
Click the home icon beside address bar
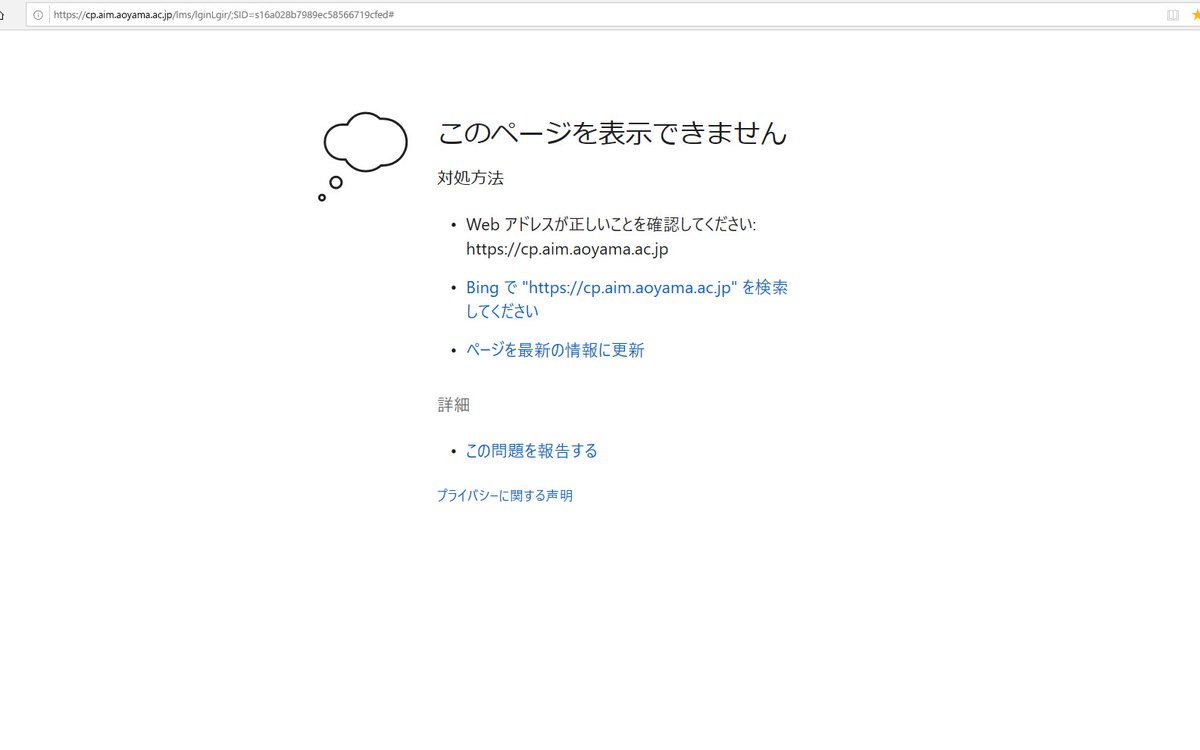coord(3,15)
